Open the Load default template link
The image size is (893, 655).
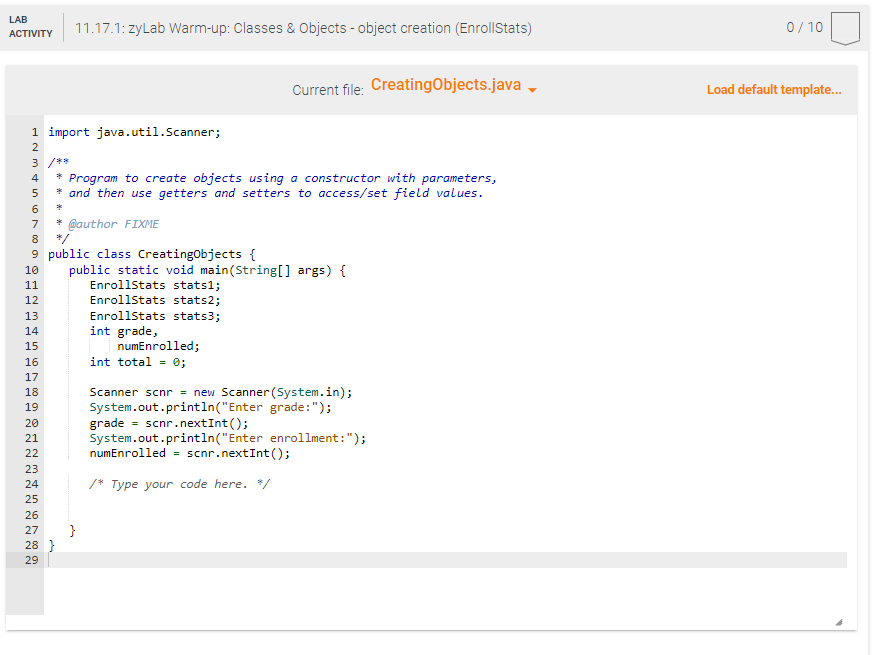click(773, 89)
